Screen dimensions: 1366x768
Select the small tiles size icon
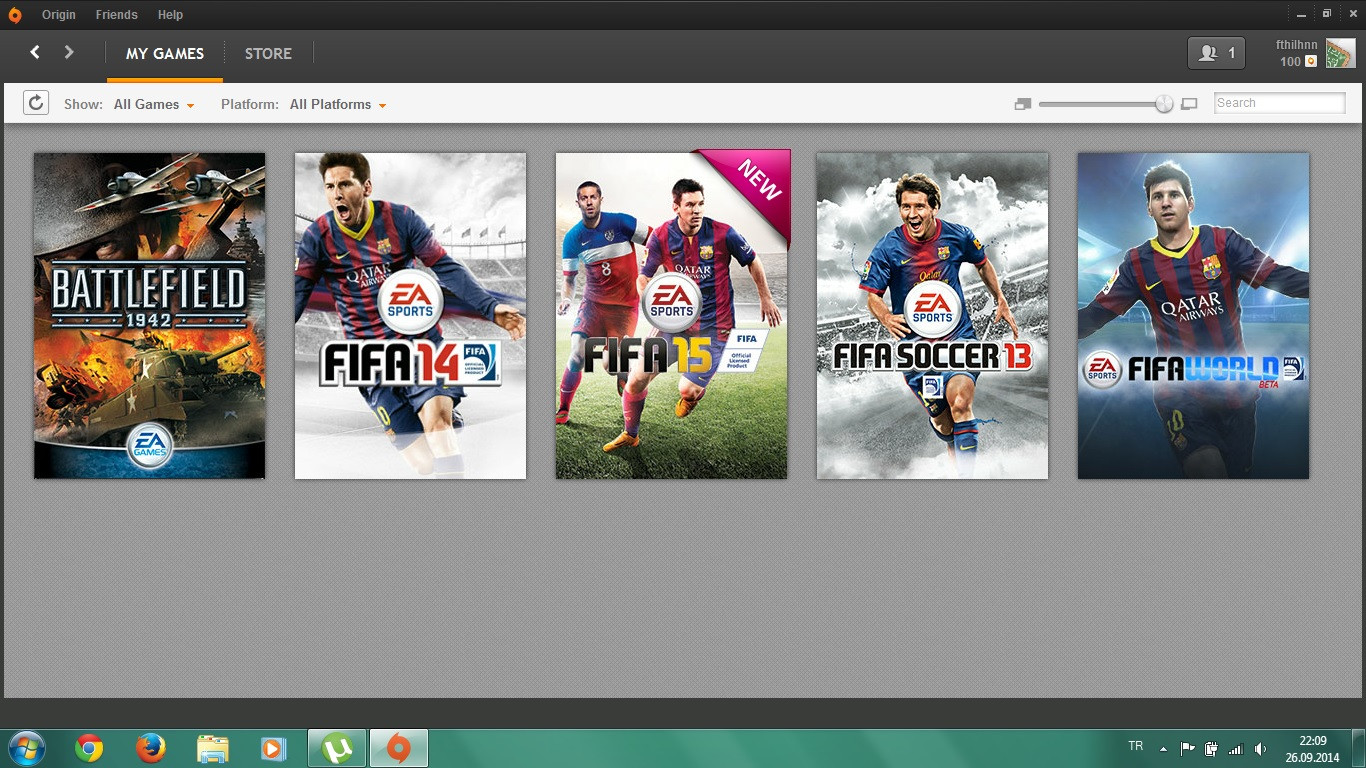click(x=1022, y=104)
